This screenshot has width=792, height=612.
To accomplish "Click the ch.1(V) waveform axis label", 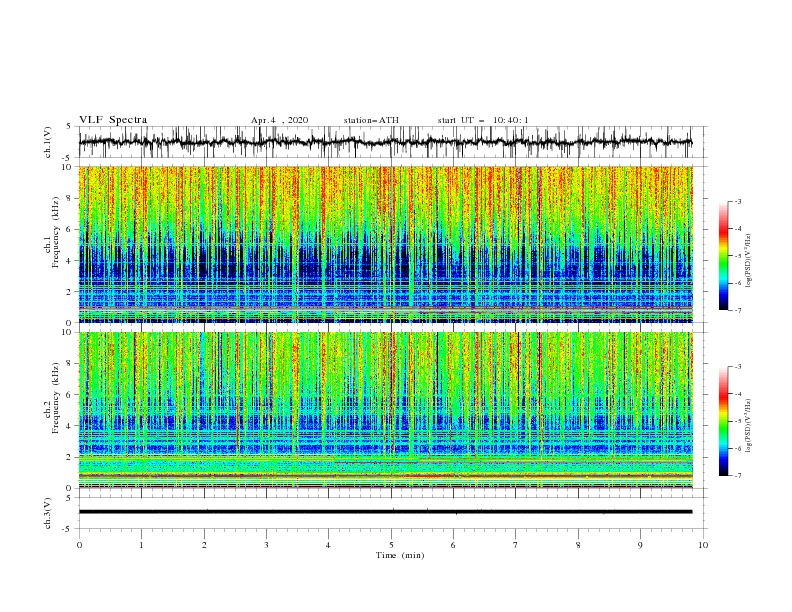I will tap(48, 142).
